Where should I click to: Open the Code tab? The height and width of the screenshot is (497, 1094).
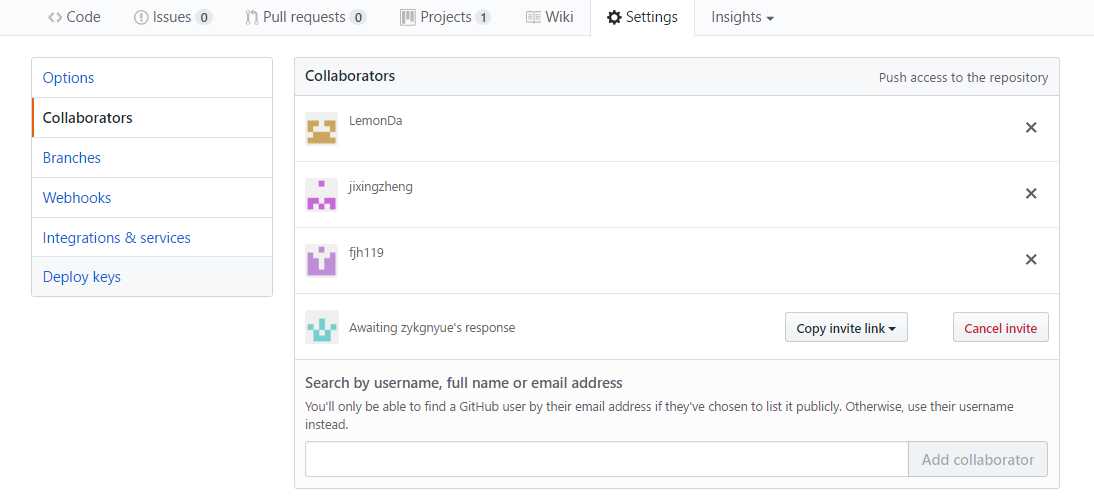[74, 17]
